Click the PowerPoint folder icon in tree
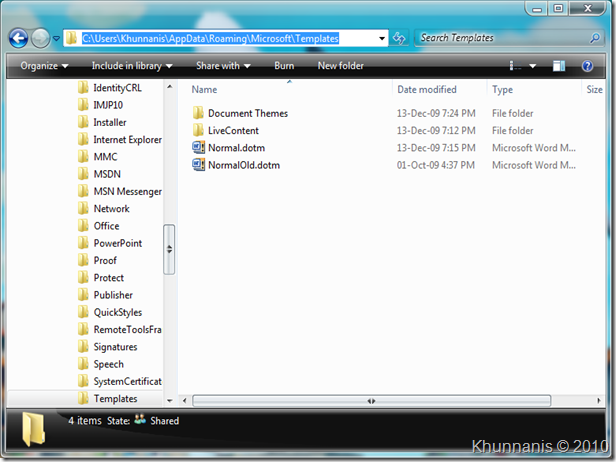This screenshot has height=462, width=616. [83, 243]
